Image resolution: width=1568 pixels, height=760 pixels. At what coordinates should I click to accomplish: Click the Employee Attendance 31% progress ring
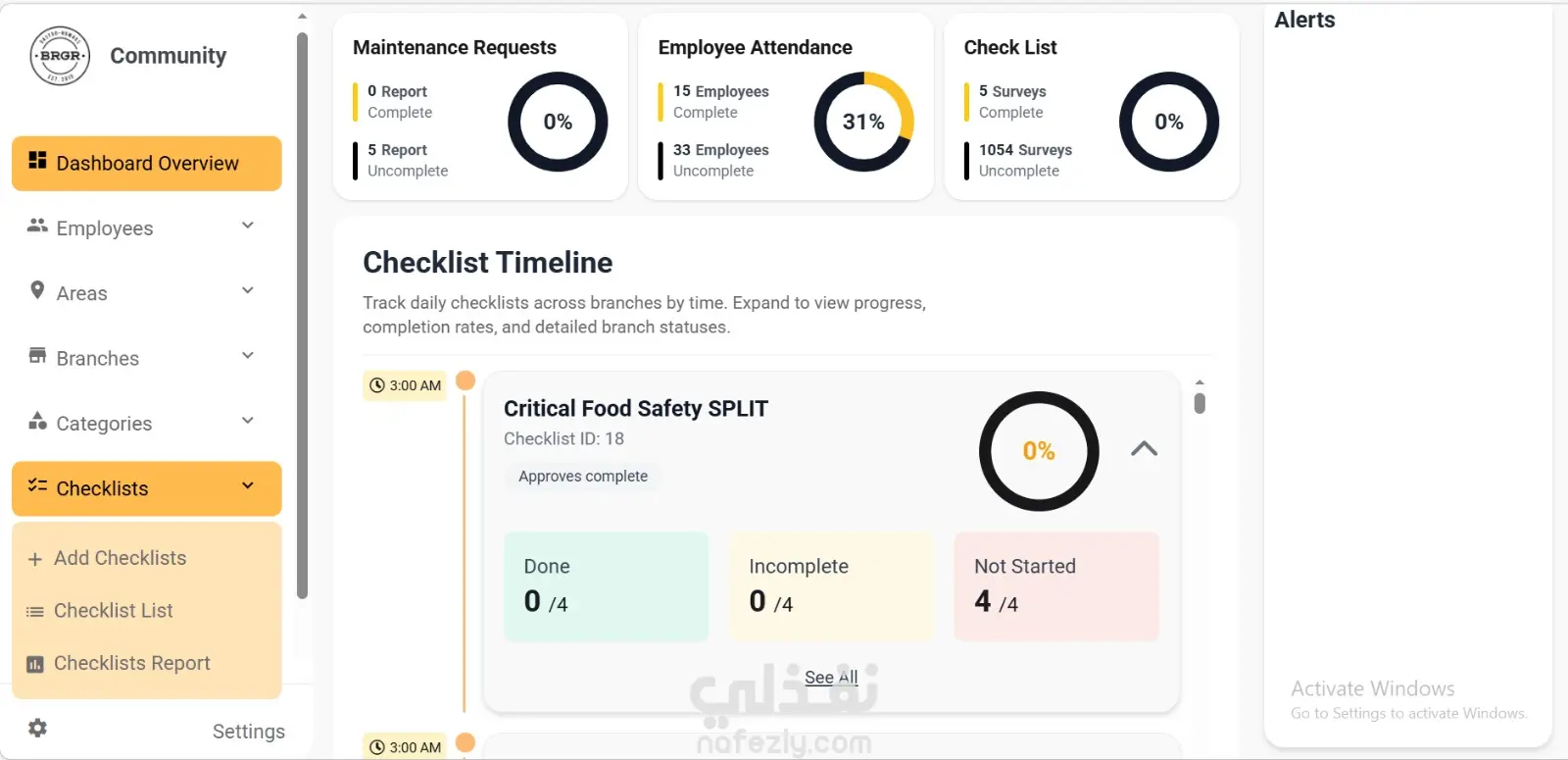click(863, 122)
